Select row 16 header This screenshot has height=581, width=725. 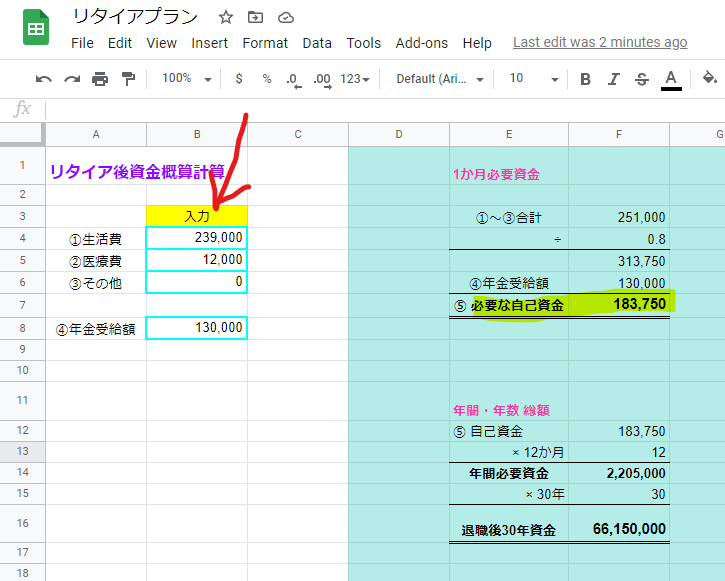[22, 523]
